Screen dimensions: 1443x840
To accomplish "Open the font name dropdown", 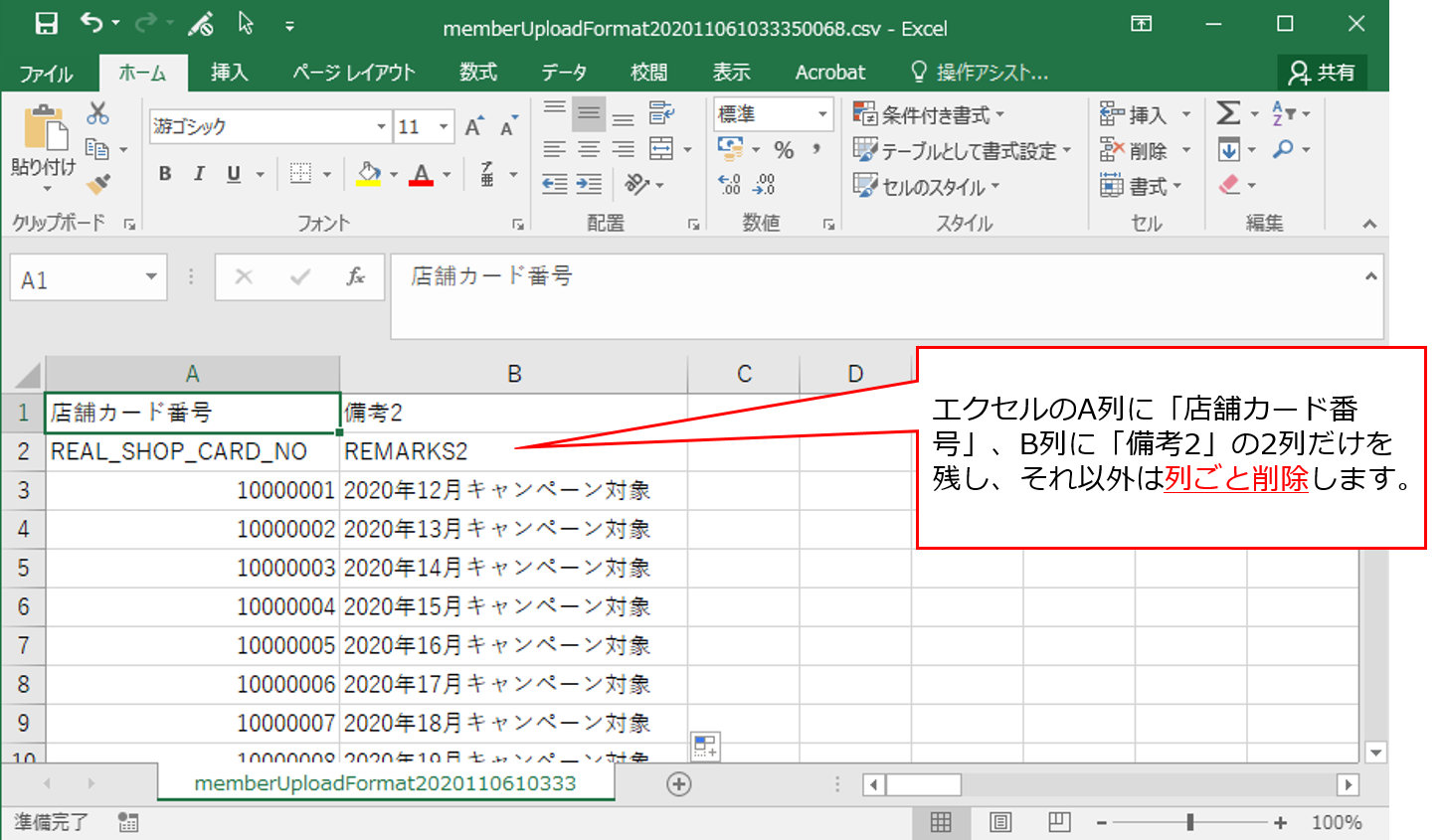I will click(381, 126).
